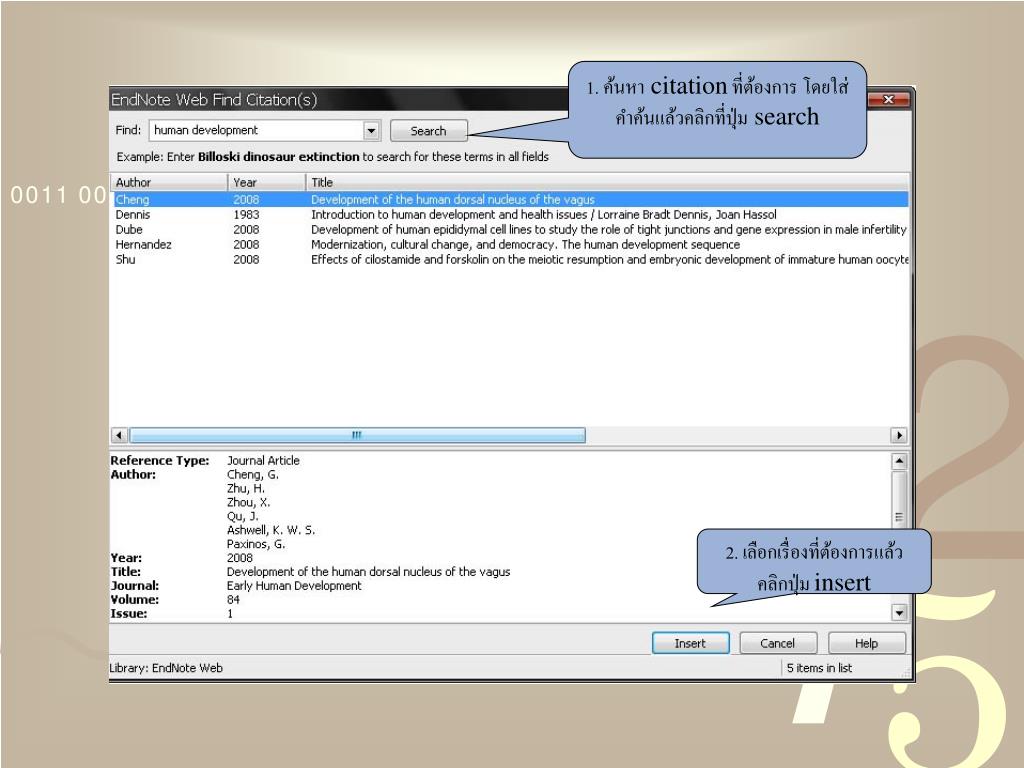Select the Hernandez 2008 citation row
This screenshot has height=768, width=1024.
(x=510, y=244)
